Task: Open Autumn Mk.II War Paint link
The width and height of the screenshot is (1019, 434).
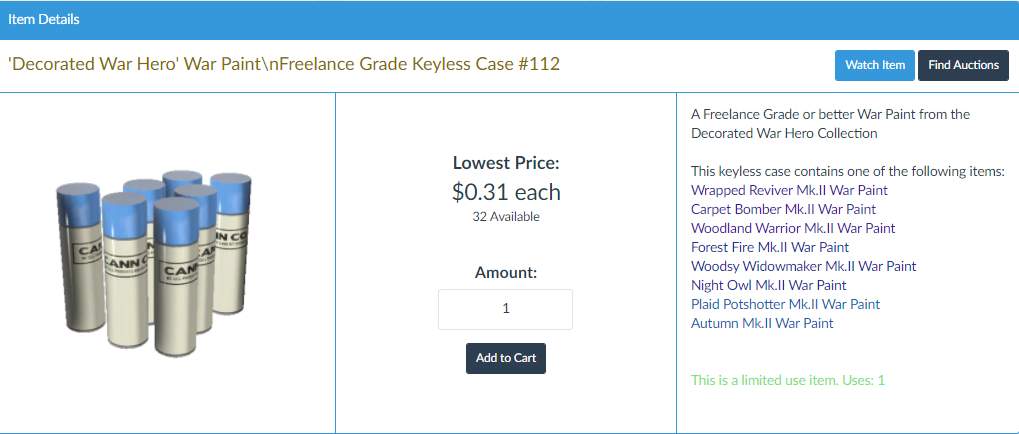Action: click(762, 323)
